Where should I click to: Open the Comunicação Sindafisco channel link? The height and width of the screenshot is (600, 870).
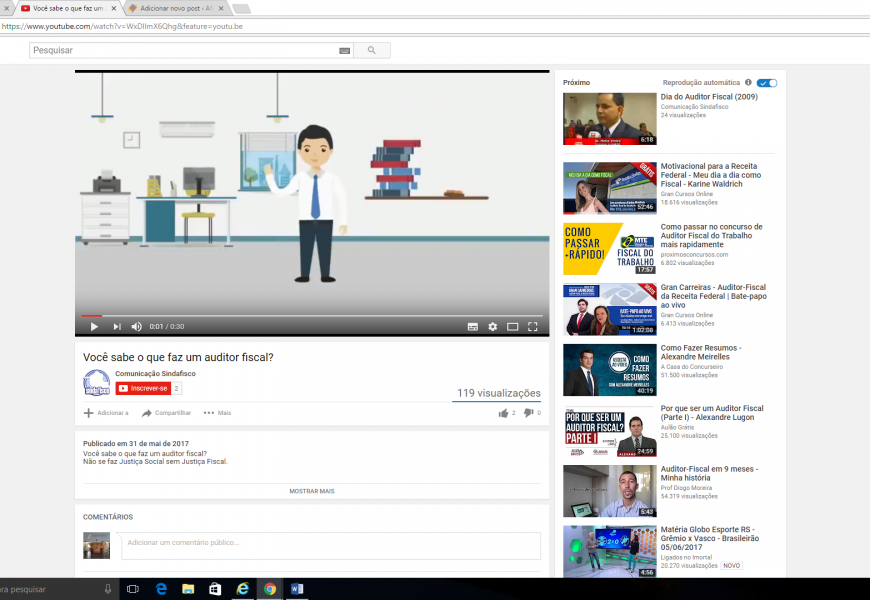click(x=155, y=373)
